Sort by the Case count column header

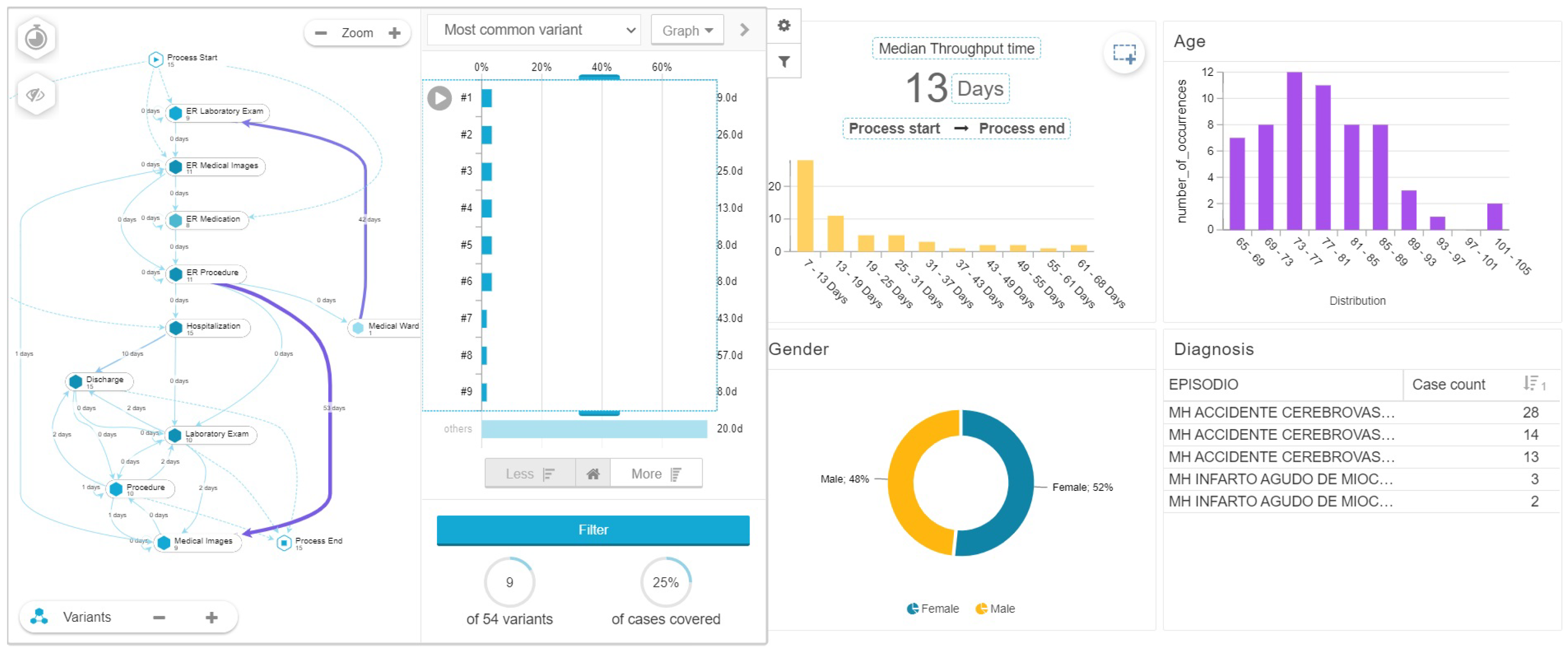click(x=1448, y=385)
